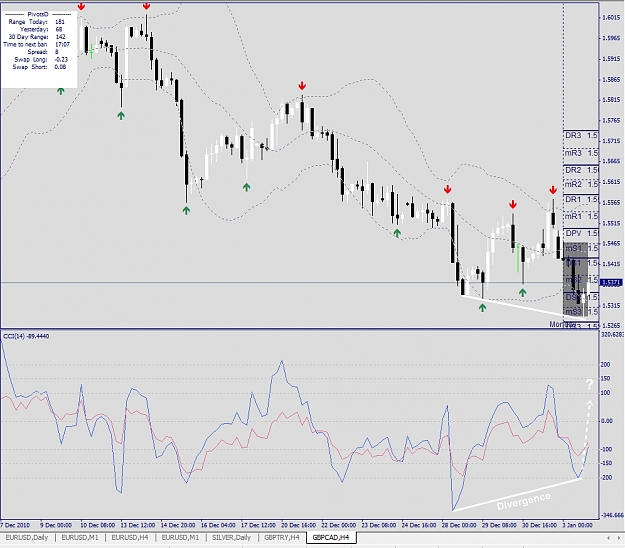Viewport: 625px width, 548px height.
Task: Click the 'Spread' row in info box
Action: pyautogui.click(x=43, y=52)
